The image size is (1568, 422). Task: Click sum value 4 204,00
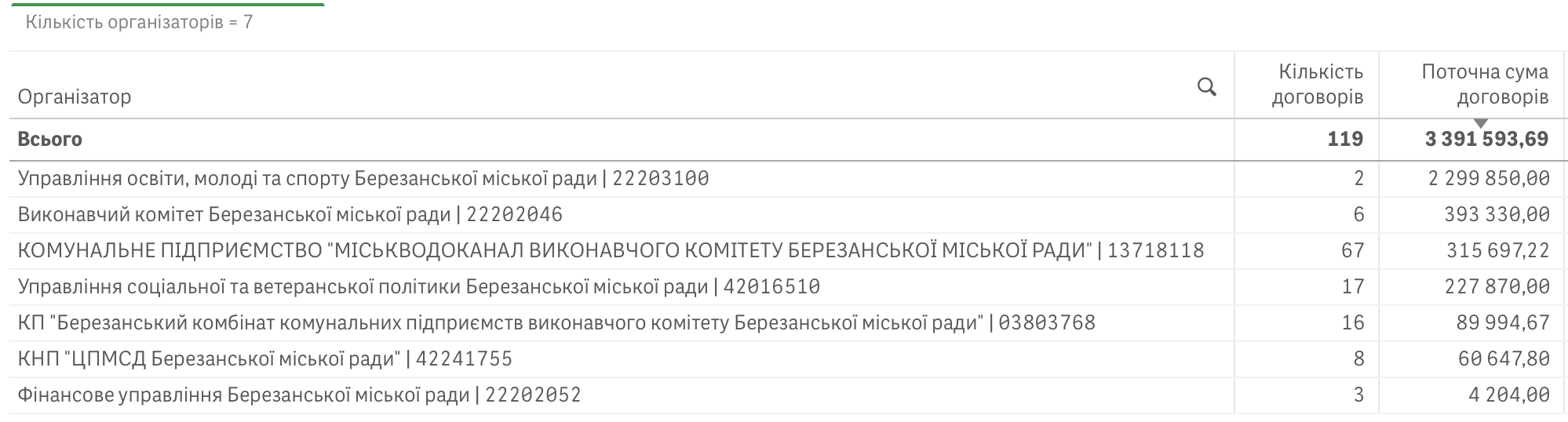pos(1508,395)
